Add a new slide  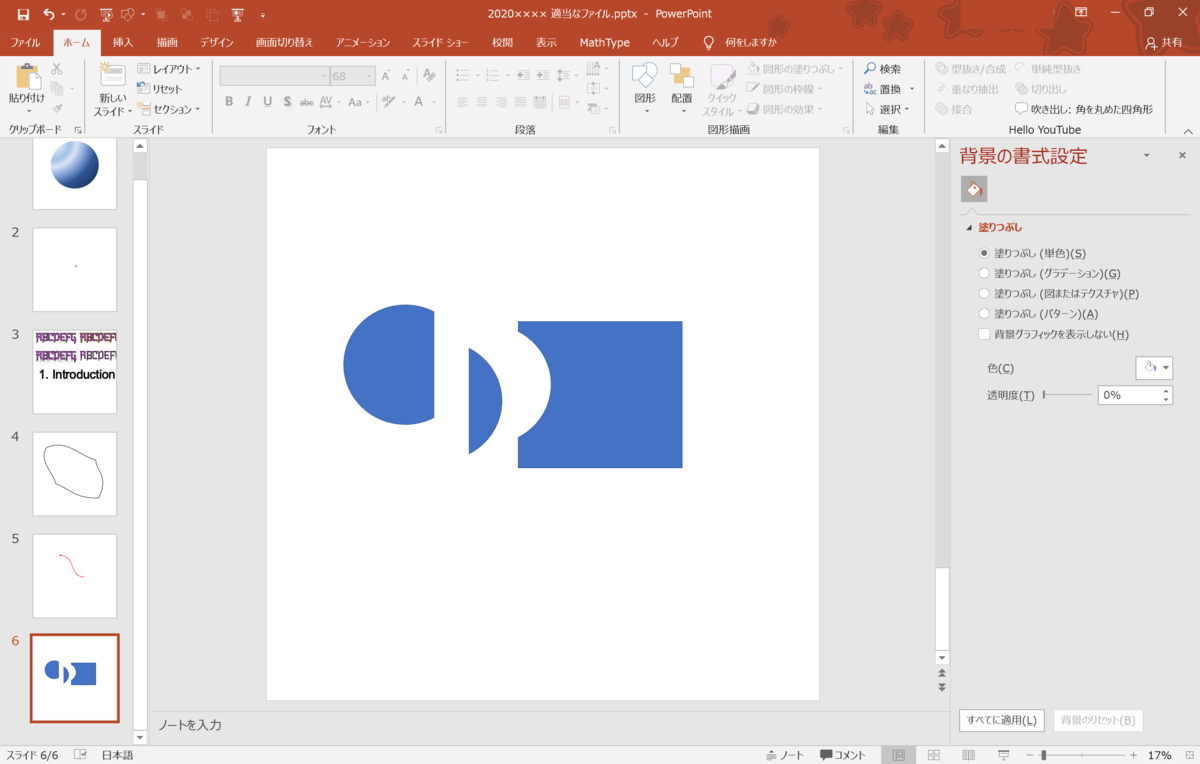(112, 90)
